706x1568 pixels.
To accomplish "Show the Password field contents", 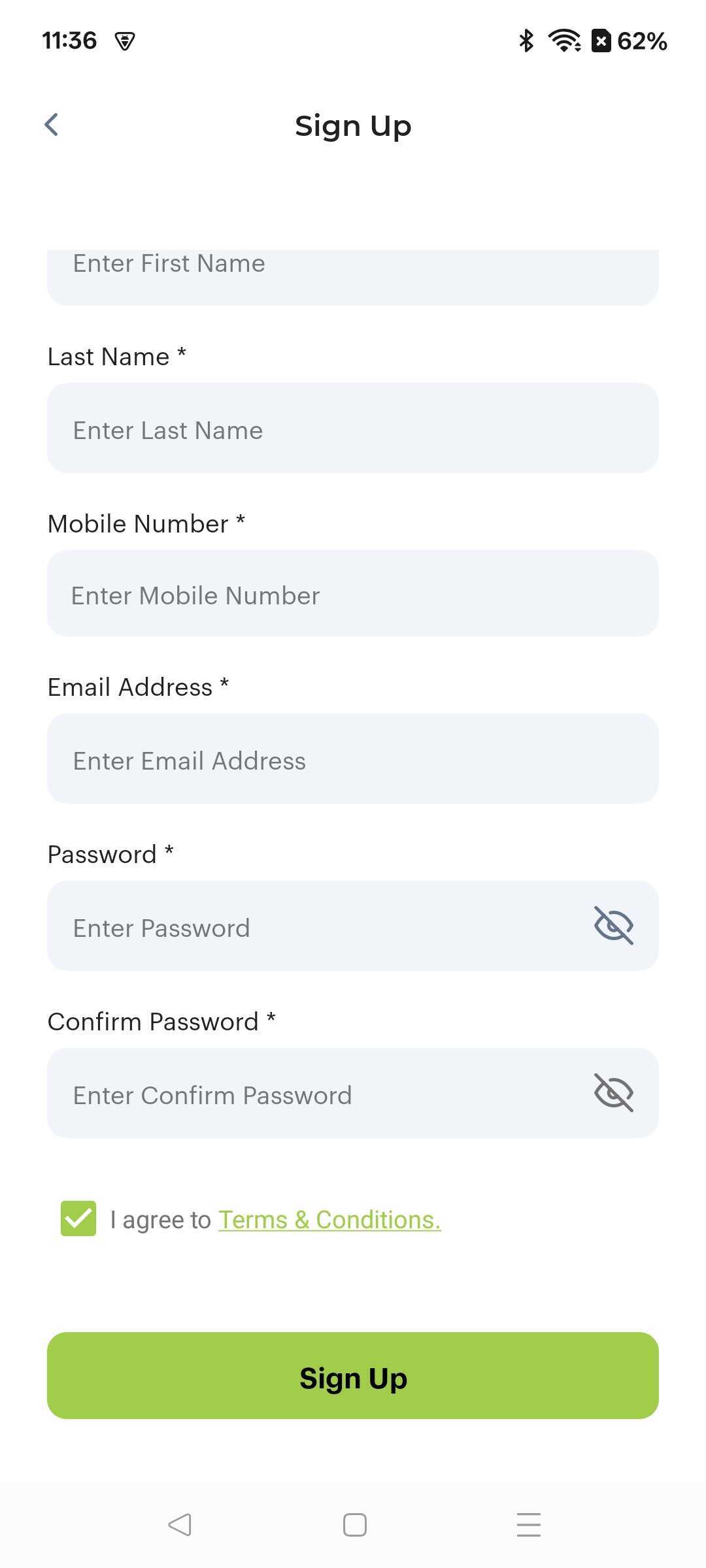I will point(613,925).
